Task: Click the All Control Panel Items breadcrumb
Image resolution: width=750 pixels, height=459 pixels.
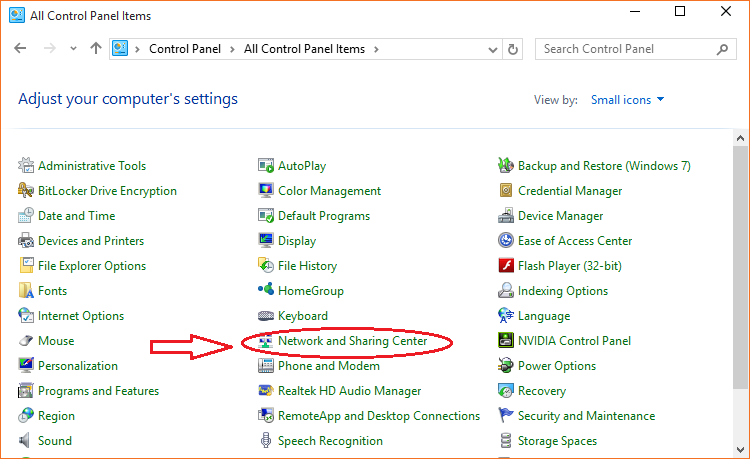Action: tap(304, 49)
